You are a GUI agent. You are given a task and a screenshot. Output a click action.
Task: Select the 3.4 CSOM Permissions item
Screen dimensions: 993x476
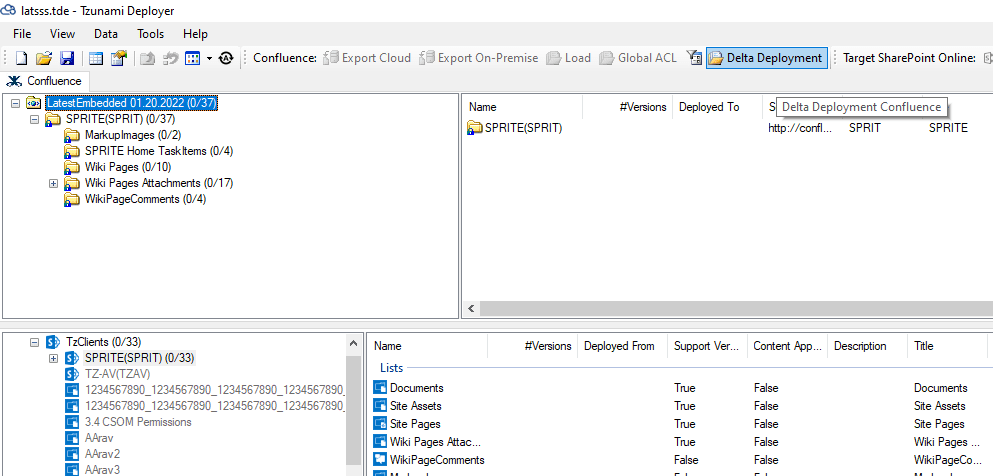click(x=138, y=422)
